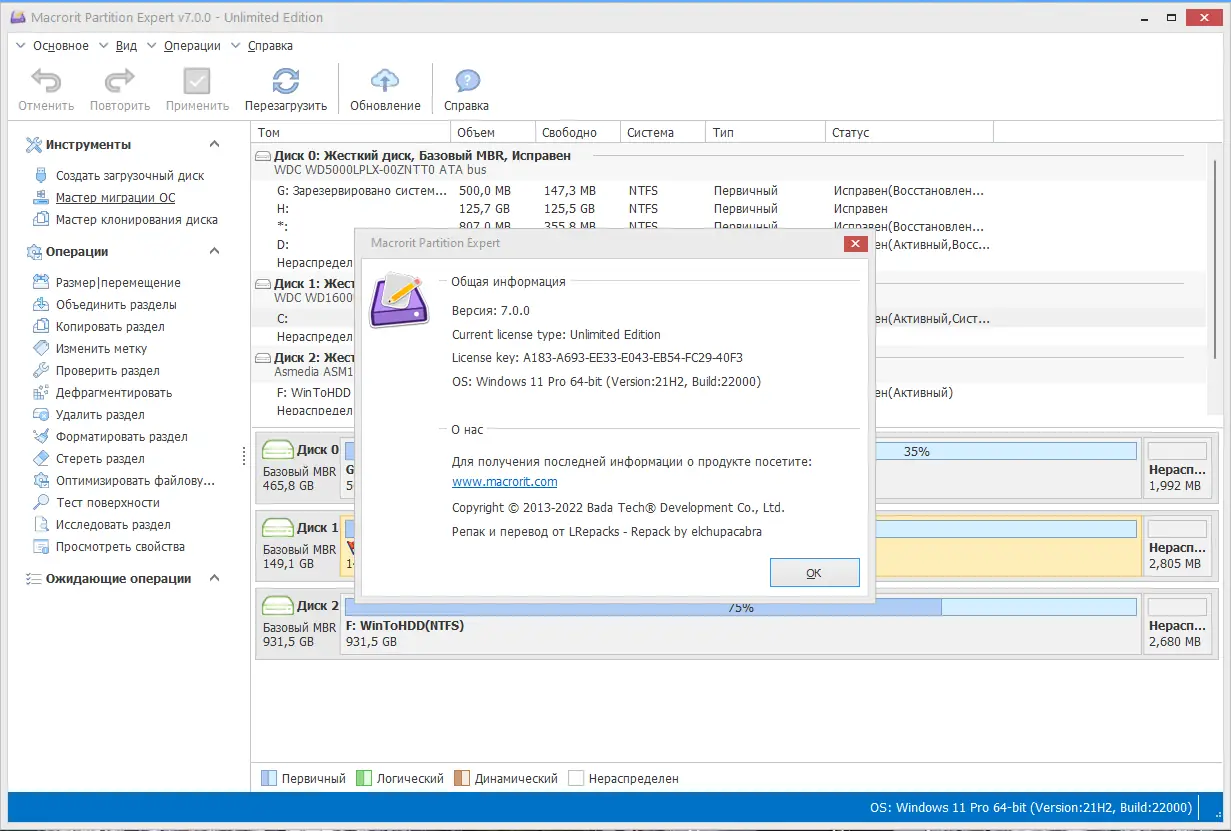Sort by the Система column header
This screenshot has width=1231, height=831.
click(663, 133)
